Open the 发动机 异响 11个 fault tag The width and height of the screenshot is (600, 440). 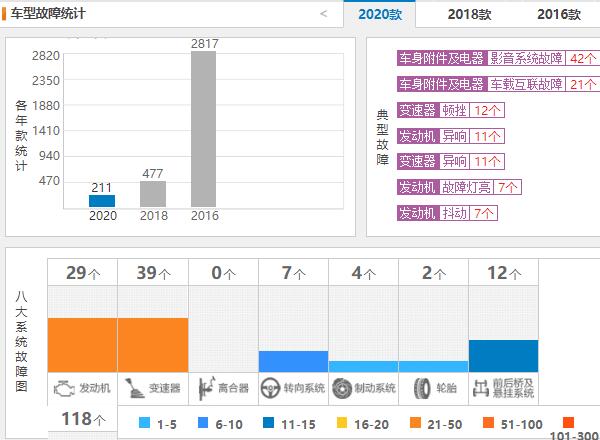451,136
